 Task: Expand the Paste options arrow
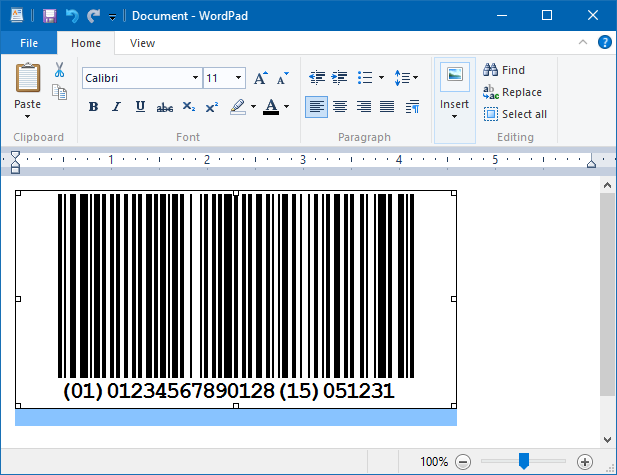point(27,116)
